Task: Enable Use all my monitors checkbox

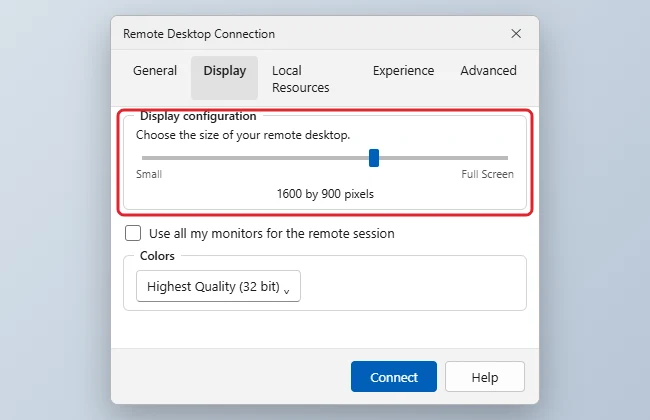Action: click(x=133, y=233)
